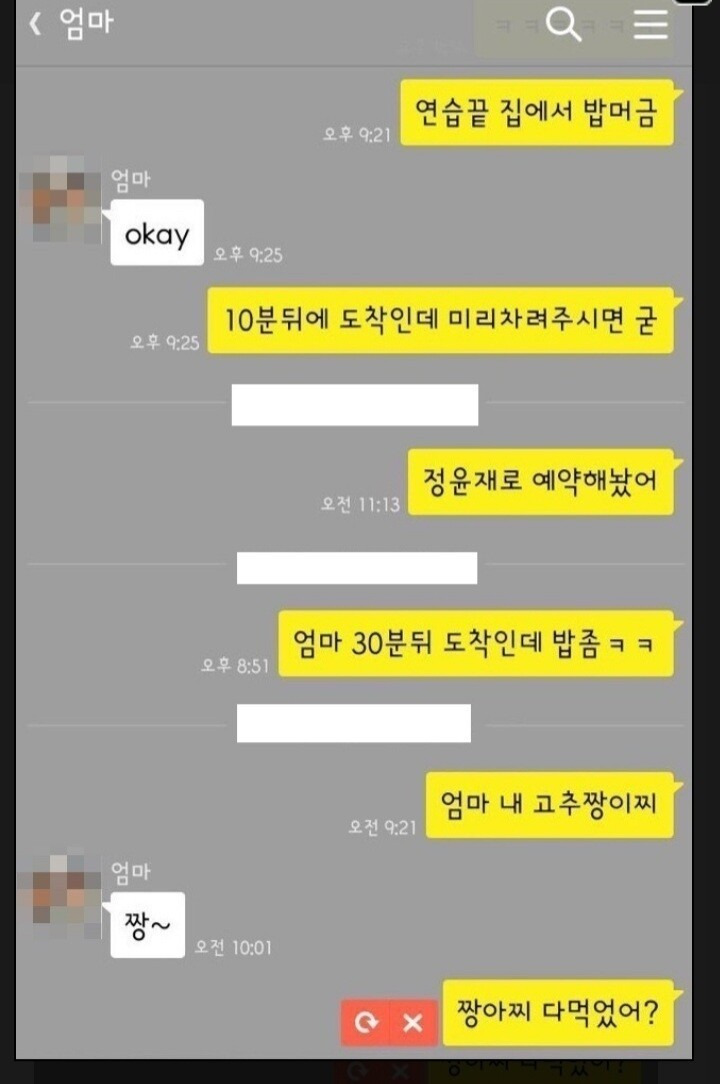This screenshot has width=720, height=1084.
Task: Tap the third white date separator box
Action: (x=354, y=723)
